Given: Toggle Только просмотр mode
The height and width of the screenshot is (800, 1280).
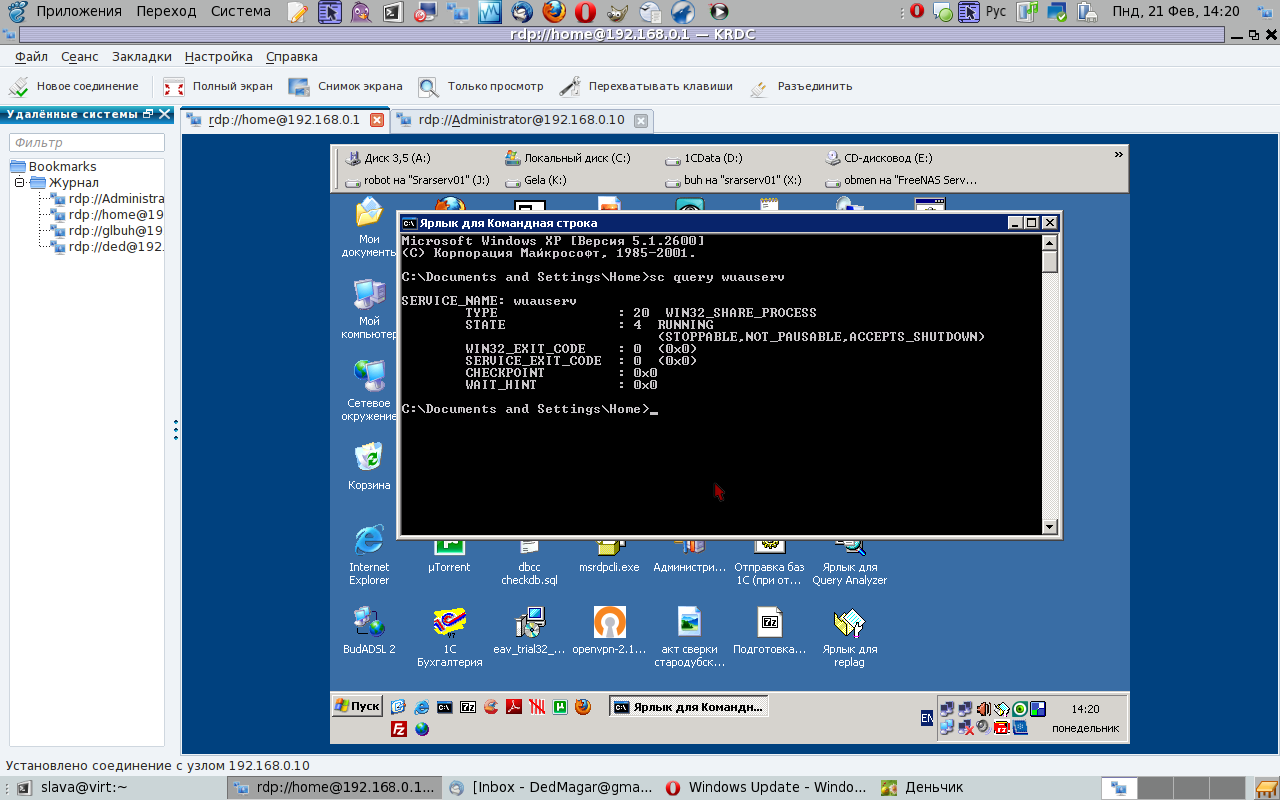Looking at the screenshot, I should 481,87.
